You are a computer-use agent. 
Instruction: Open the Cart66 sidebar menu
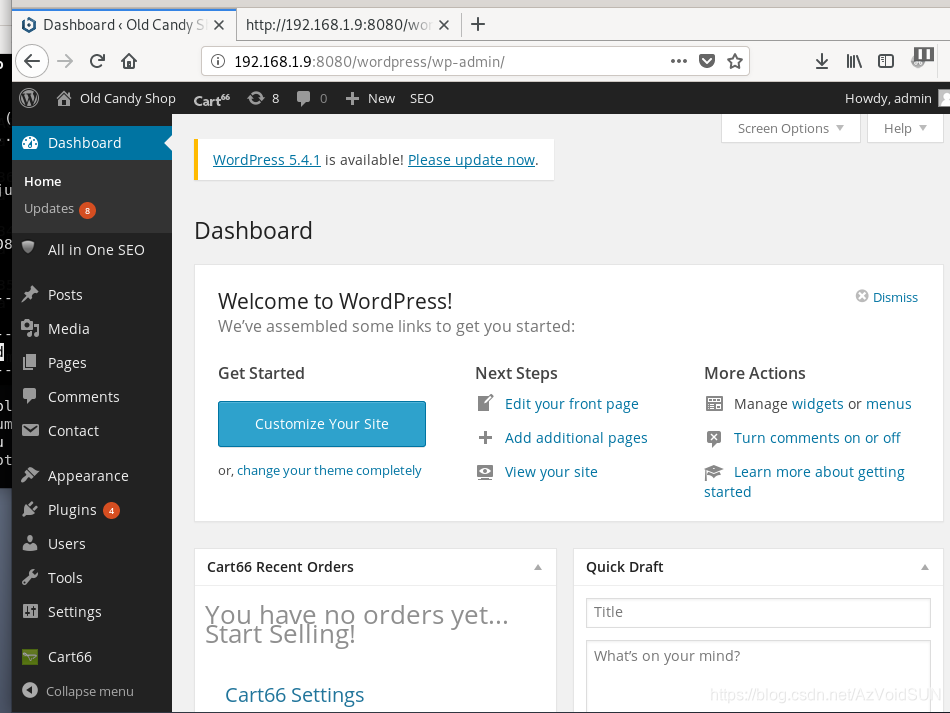(x=91, y=657)
